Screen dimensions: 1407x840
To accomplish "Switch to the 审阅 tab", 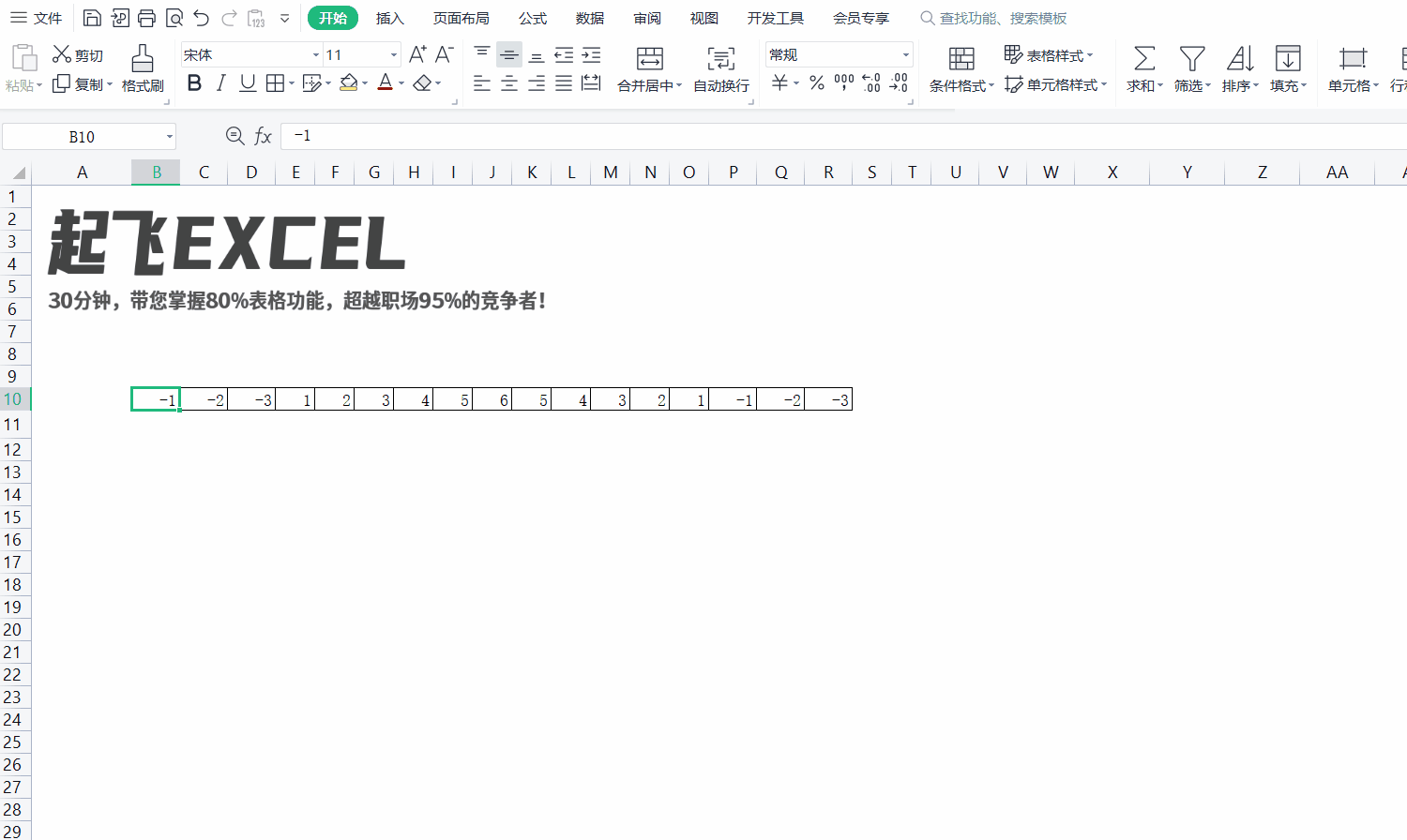I will [x=647, y=18].
